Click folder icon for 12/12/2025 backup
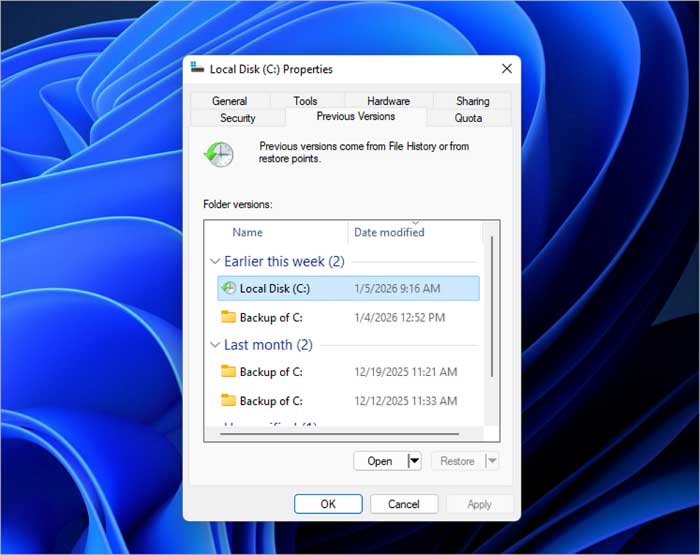 (229, 401)
